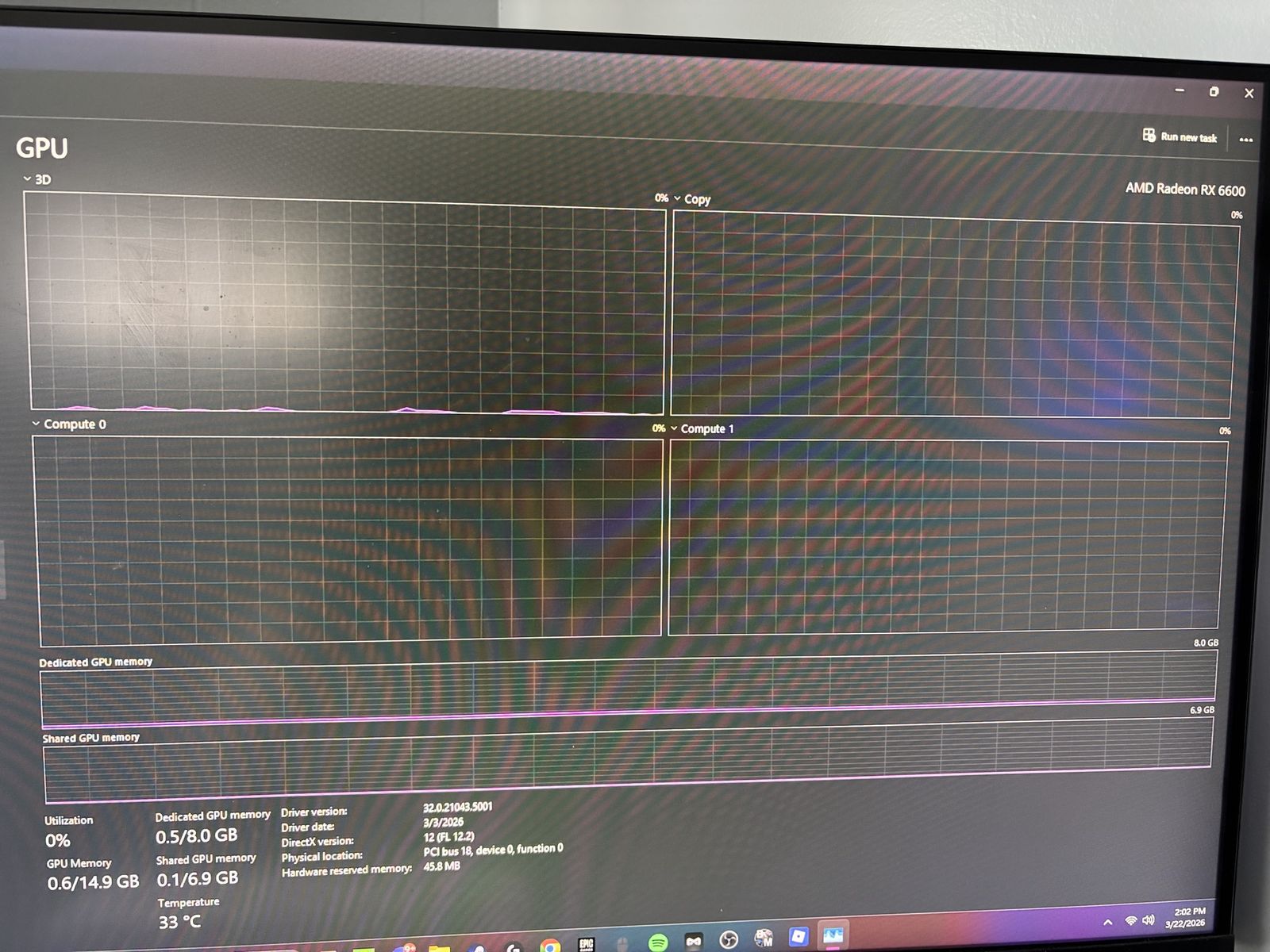
Task: Open the clock and date flyout
Action: tap(1187, 917)
